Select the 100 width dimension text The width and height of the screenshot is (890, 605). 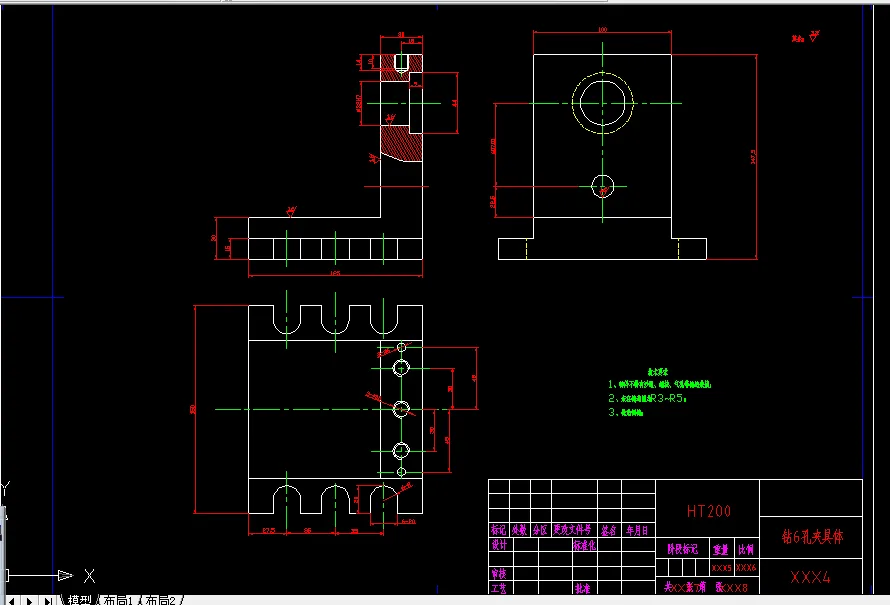coord(603,30)
